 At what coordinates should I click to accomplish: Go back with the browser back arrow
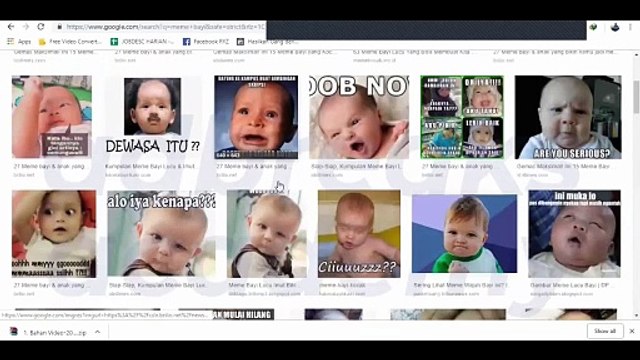pyautogui.click(x=11, y=27)
